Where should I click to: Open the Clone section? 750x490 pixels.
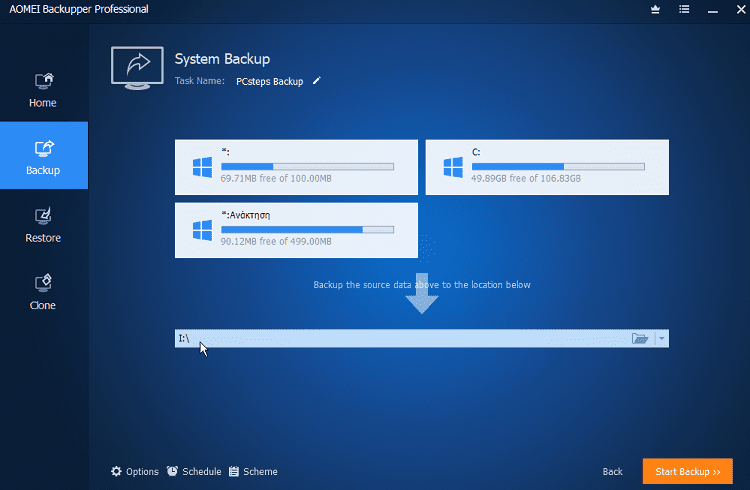pos(43,292)
